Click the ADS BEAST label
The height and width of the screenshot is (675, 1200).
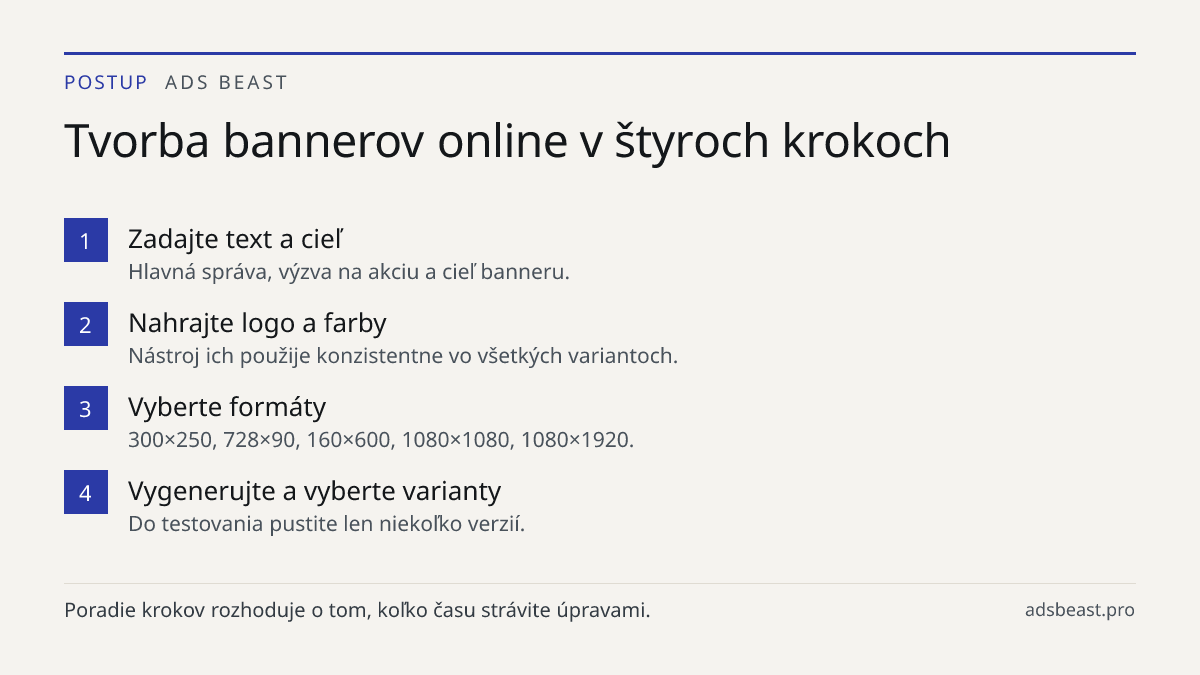click(226, 83)
